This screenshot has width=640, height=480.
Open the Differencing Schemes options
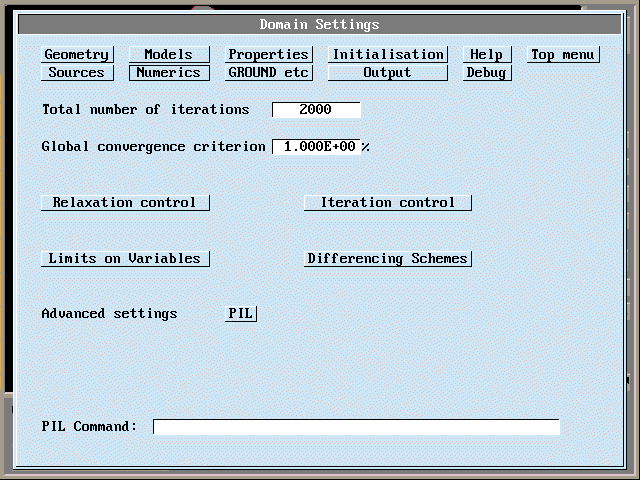[387, 259]
